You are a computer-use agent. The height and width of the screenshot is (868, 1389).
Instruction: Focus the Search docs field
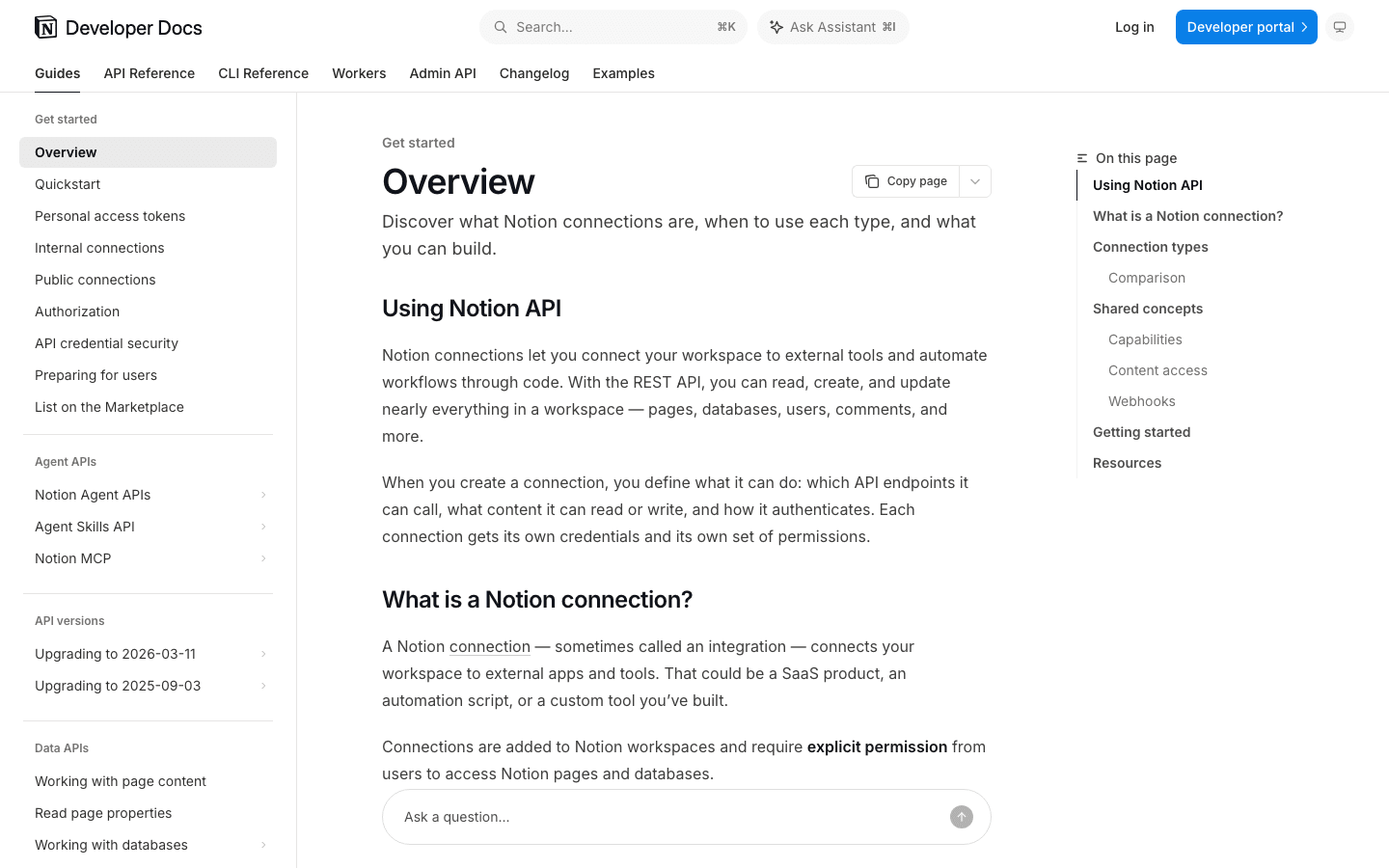pyautogui.click(x=613, y=27)
